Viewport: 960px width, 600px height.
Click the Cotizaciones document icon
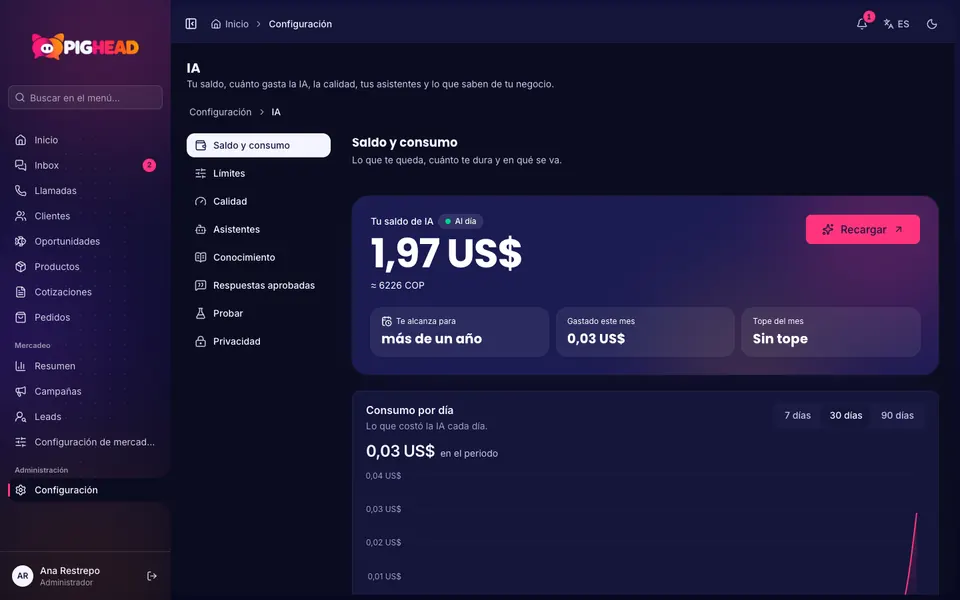(21, 292)
